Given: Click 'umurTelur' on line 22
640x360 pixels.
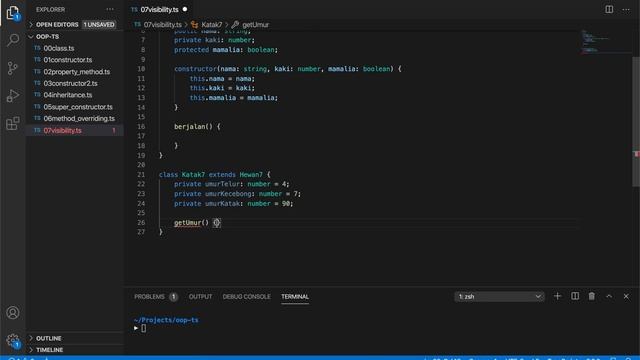Looking at the screenshot, I should 222,184.
